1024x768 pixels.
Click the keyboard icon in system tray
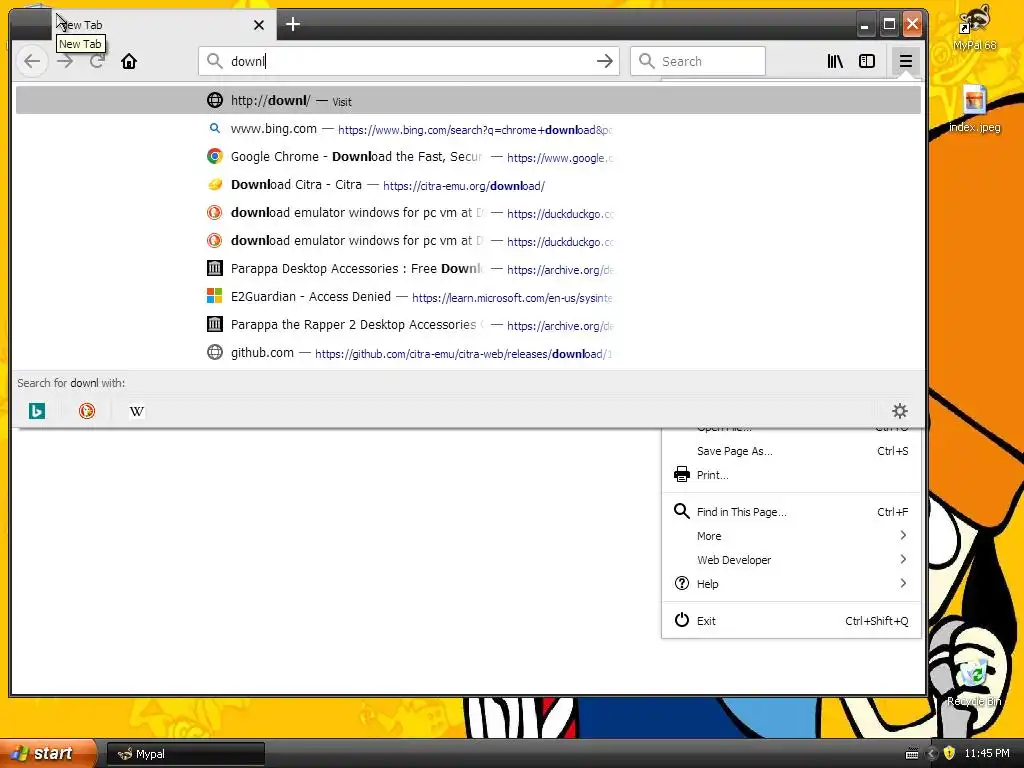click(x=912, y=754)
